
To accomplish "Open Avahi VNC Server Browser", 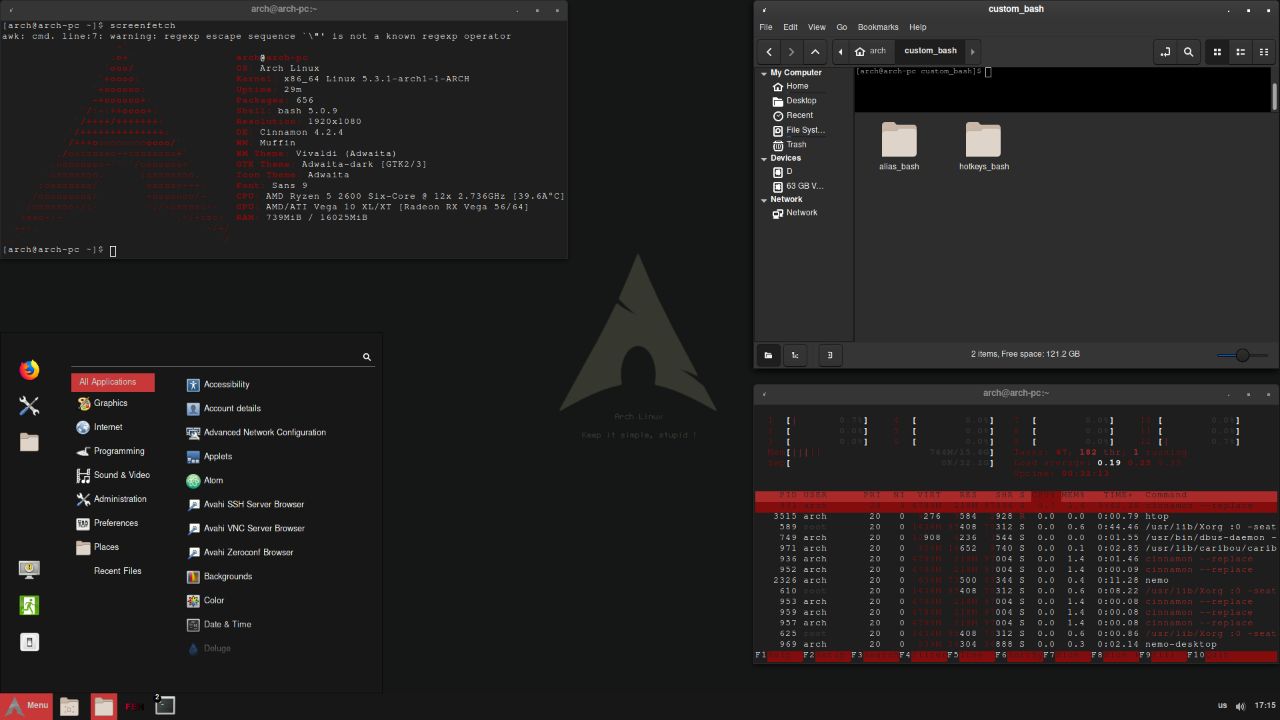I will point(246,528).
